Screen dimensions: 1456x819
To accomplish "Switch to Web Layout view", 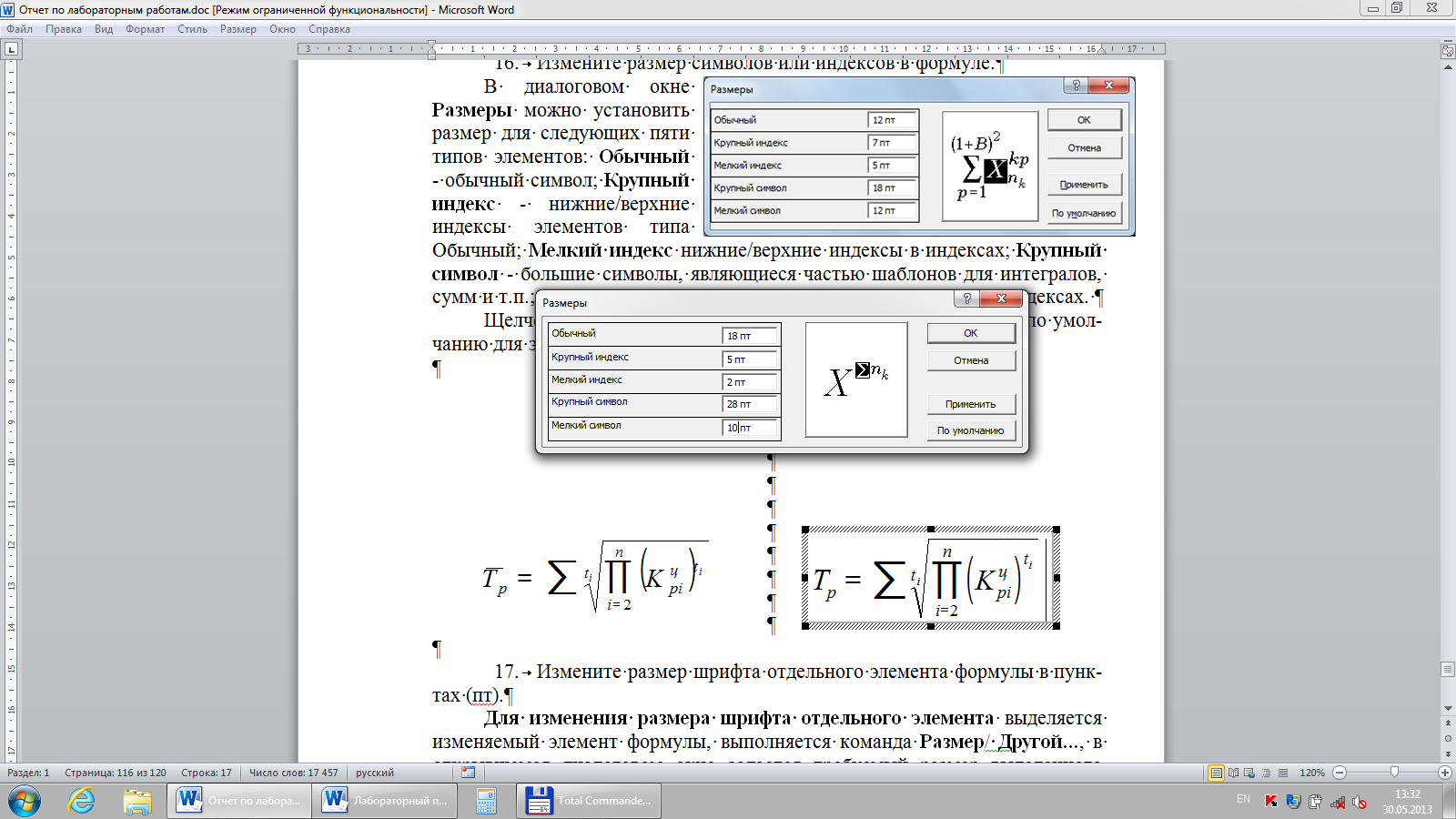I will [1249, 773].
